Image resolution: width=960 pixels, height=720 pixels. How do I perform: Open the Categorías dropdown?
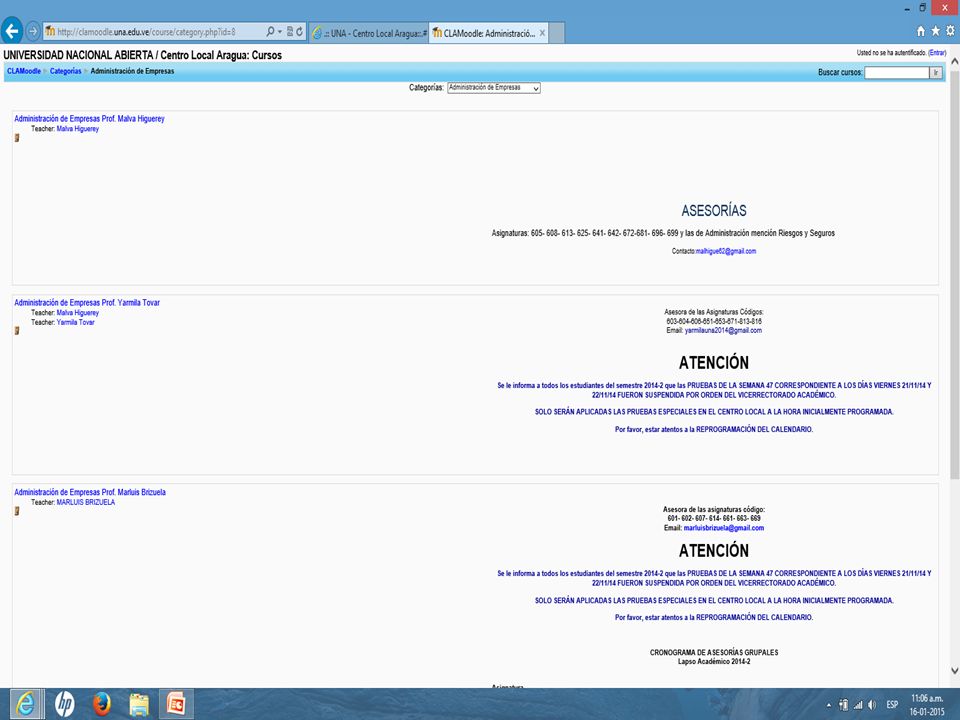(x=493, y=88)
